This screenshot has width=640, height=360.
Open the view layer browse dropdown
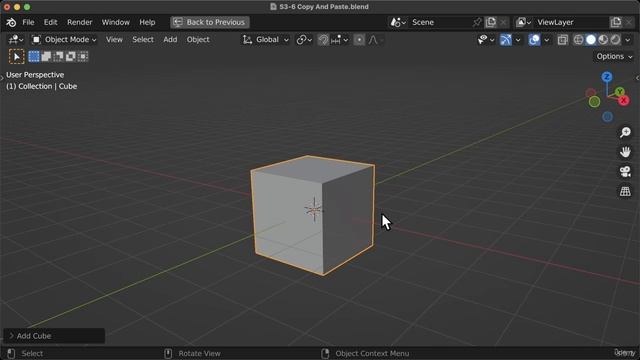coord(523,22)
